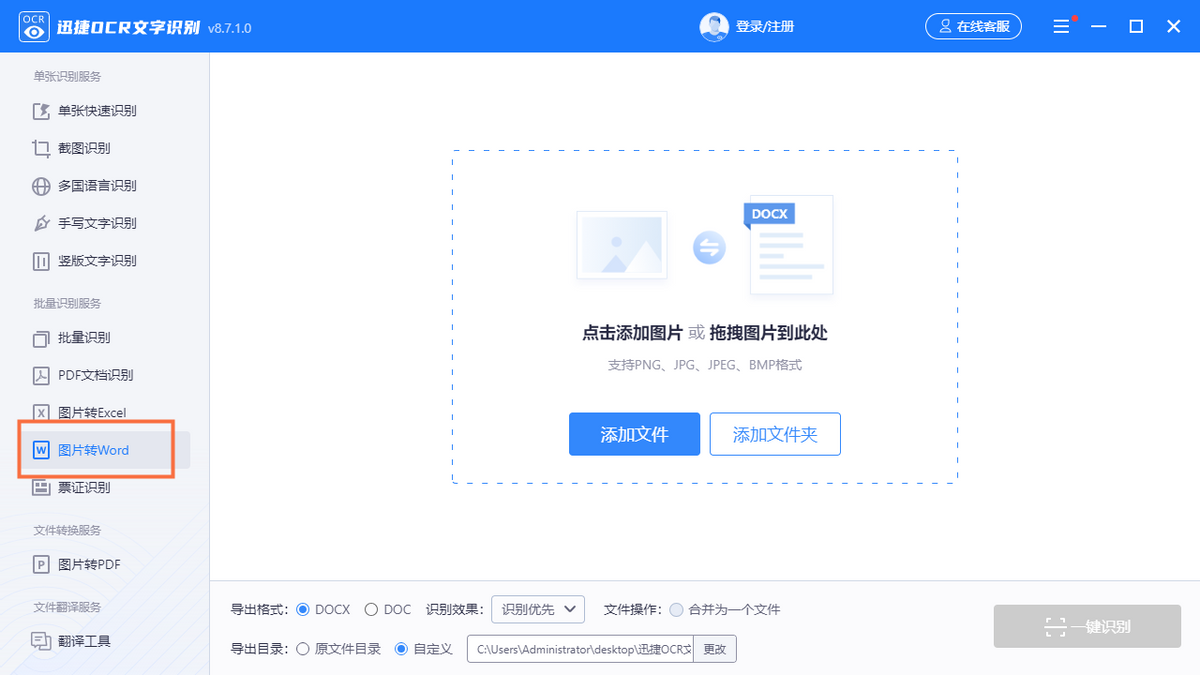Image resolution: width=1200 pixels, height=675 pixels.
Task: Open 竖版文字识别 in the sidebar
Action: click(x=97, y=261)
